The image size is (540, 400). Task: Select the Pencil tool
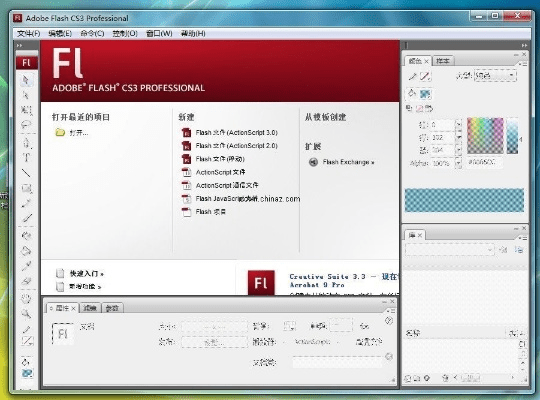(x=26, y=203)
